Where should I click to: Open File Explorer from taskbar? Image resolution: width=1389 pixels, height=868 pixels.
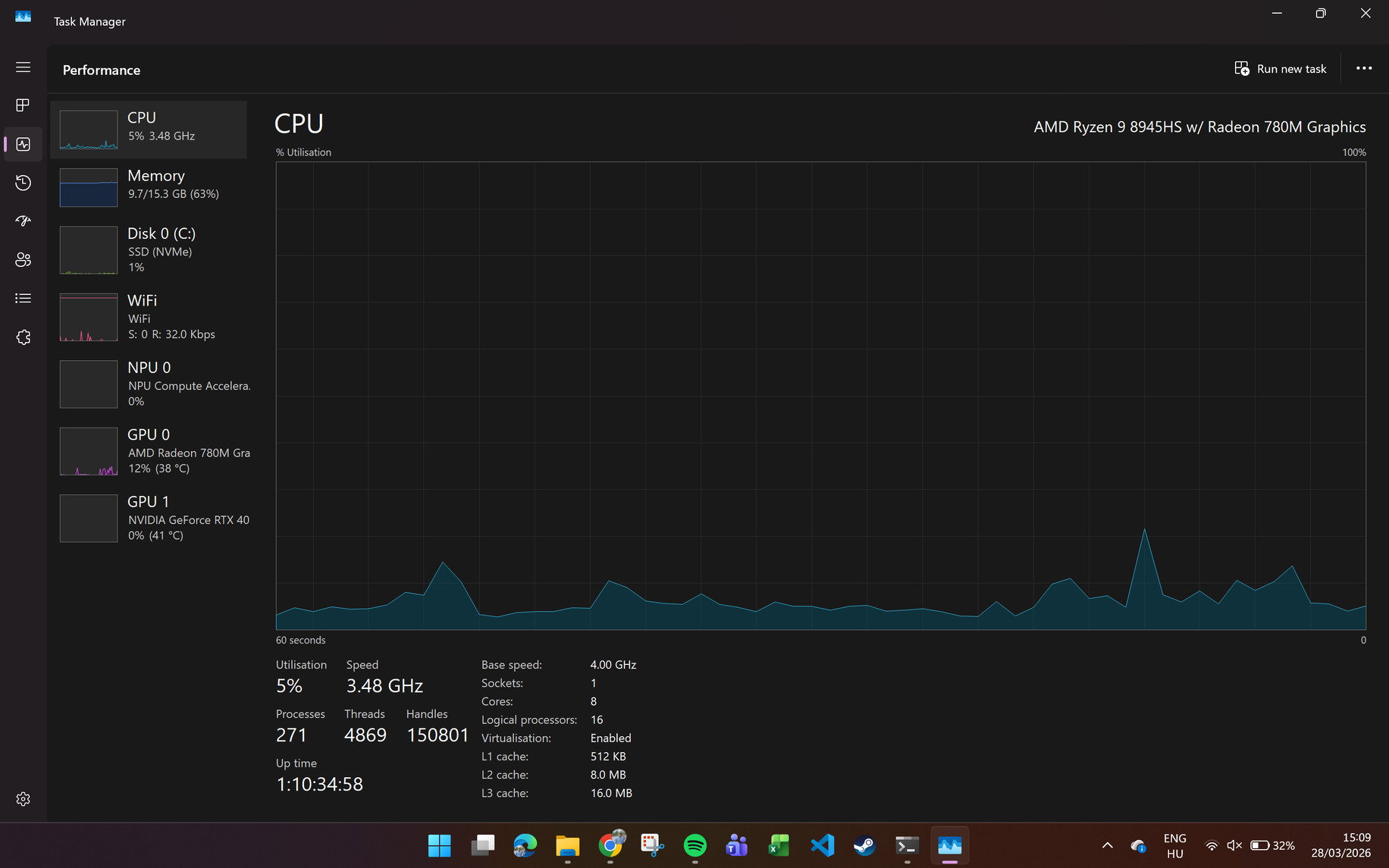pos(567,845)
